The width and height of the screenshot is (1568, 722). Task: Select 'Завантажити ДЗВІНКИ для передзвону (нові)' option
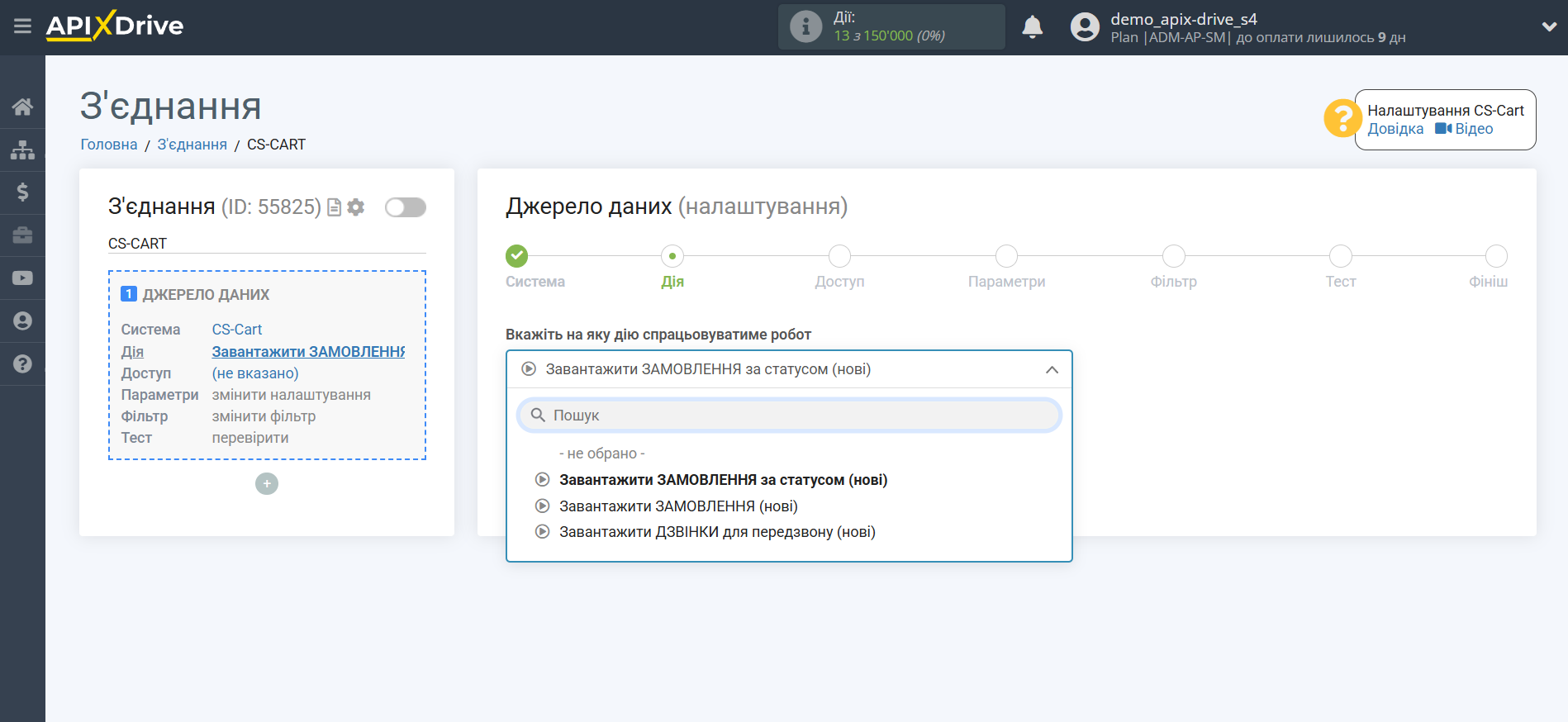coord(717,532)
